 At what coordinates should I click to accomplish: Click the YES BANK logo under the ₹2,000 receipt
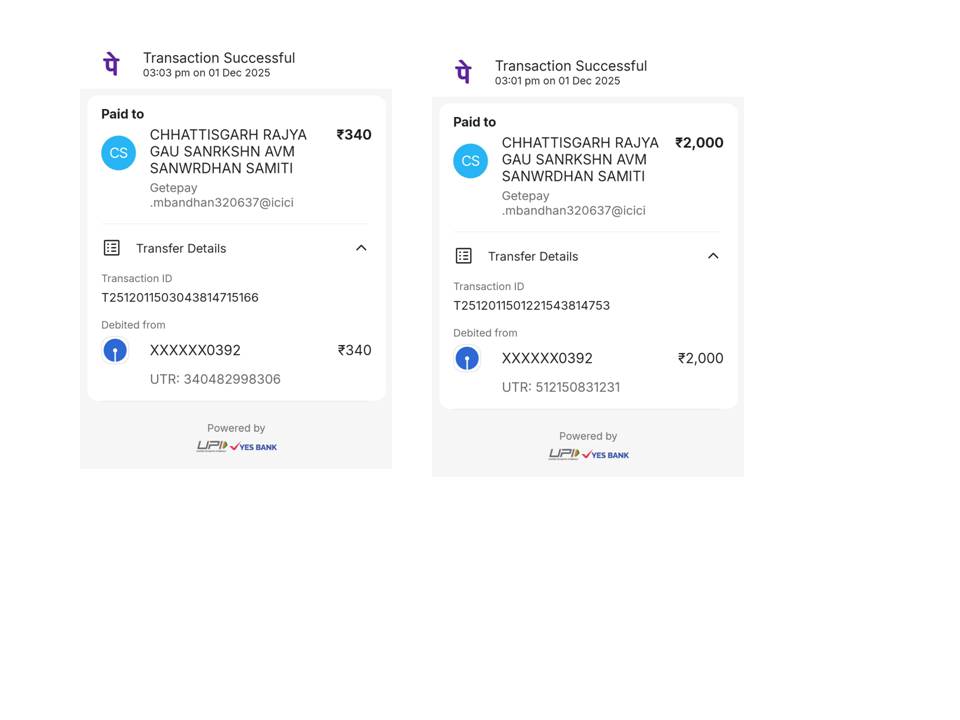(x=606, y=455)
